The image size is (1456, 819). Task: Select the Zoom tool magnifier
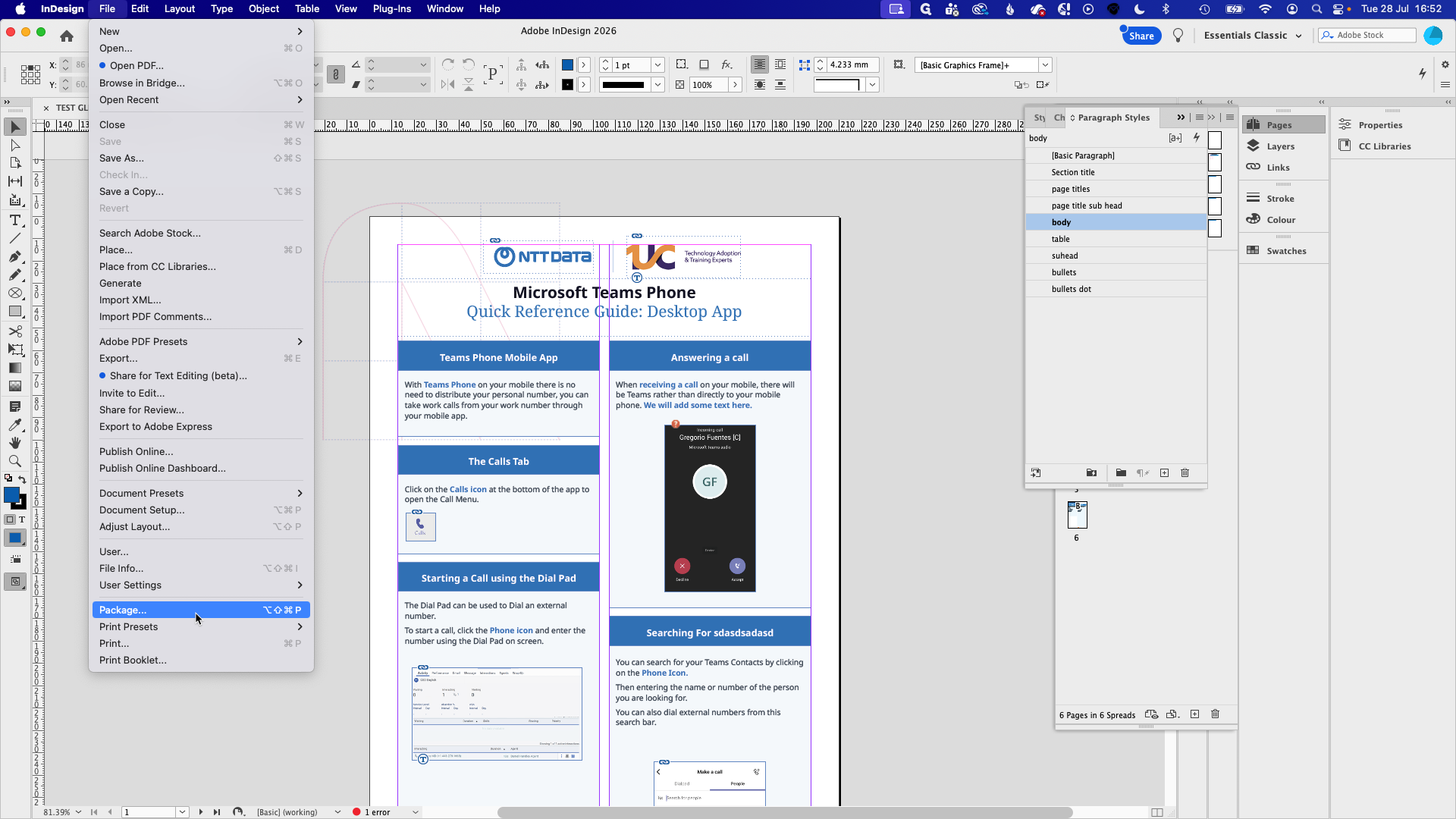pos(14,461)
